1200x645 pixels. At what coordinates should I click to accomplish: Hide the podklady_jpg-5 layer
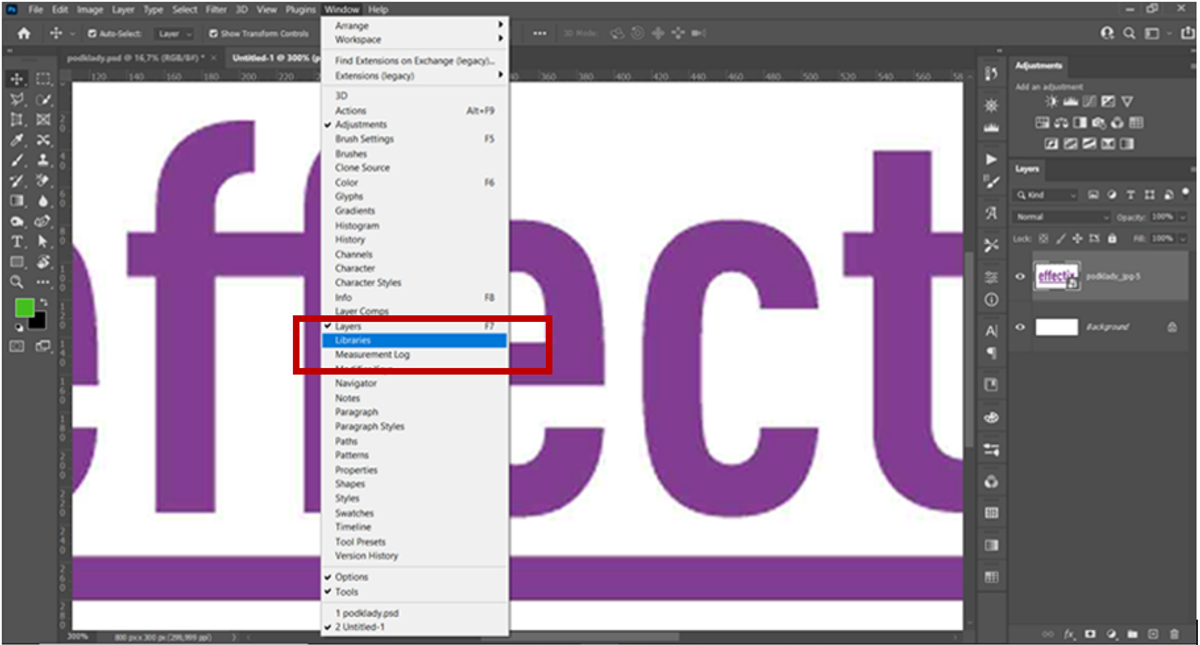tap(1020, 277)
